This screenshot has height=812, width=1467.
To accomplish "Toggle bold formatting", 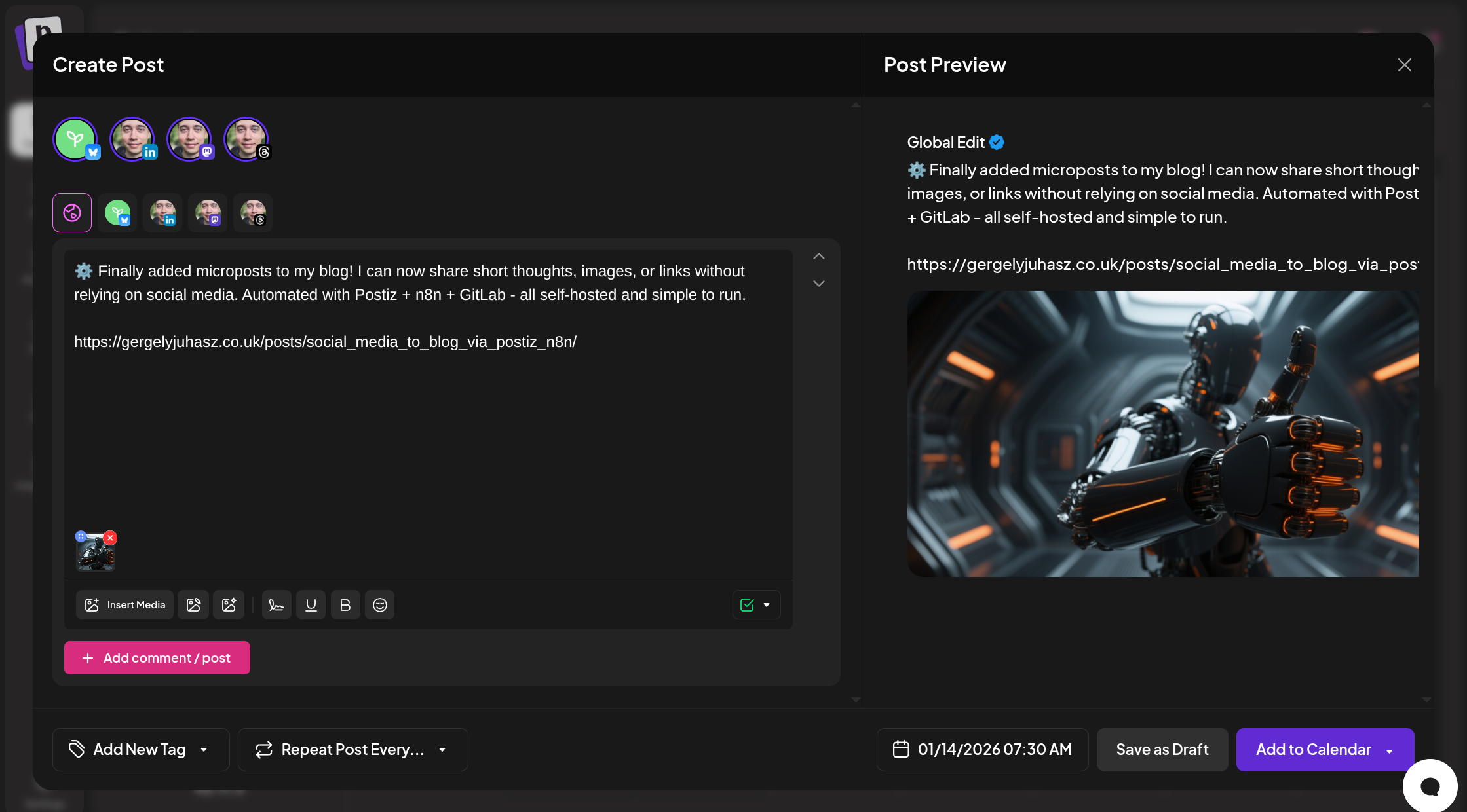I will pyautogui.click(x=345, y=605).
